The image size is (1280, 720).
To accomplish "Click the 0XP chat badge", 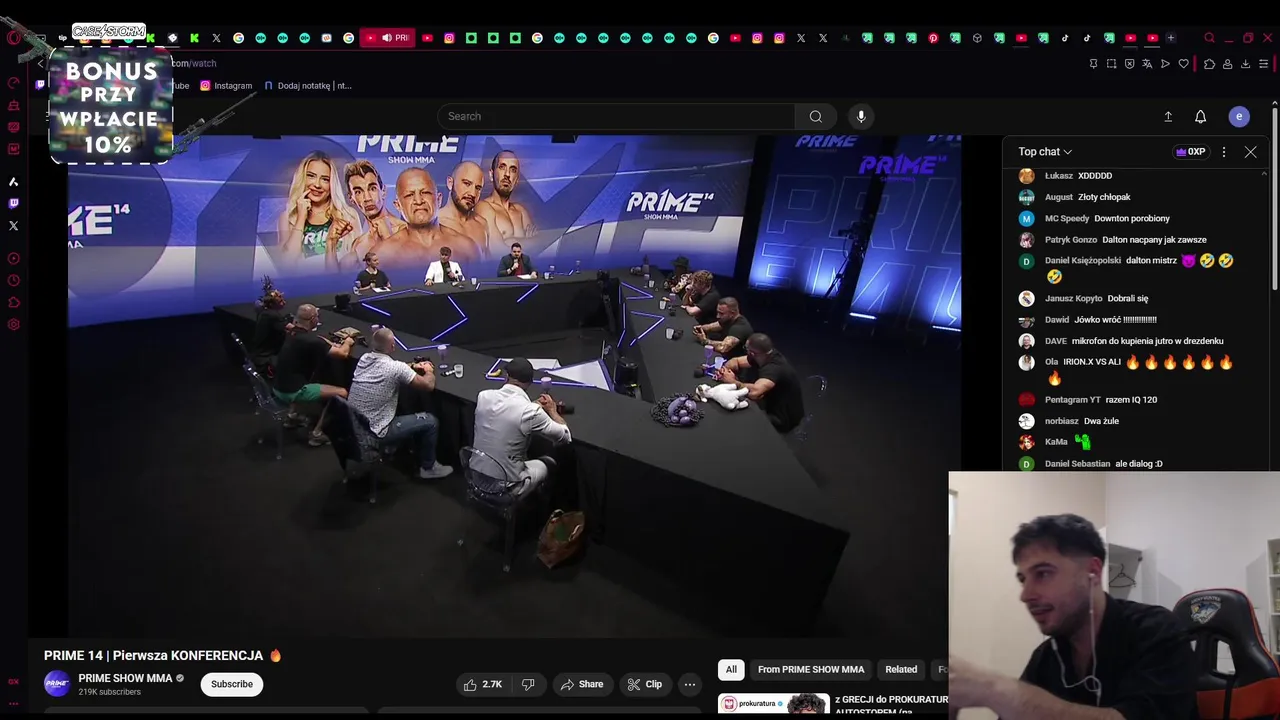I will click(x=1190, y=152).
